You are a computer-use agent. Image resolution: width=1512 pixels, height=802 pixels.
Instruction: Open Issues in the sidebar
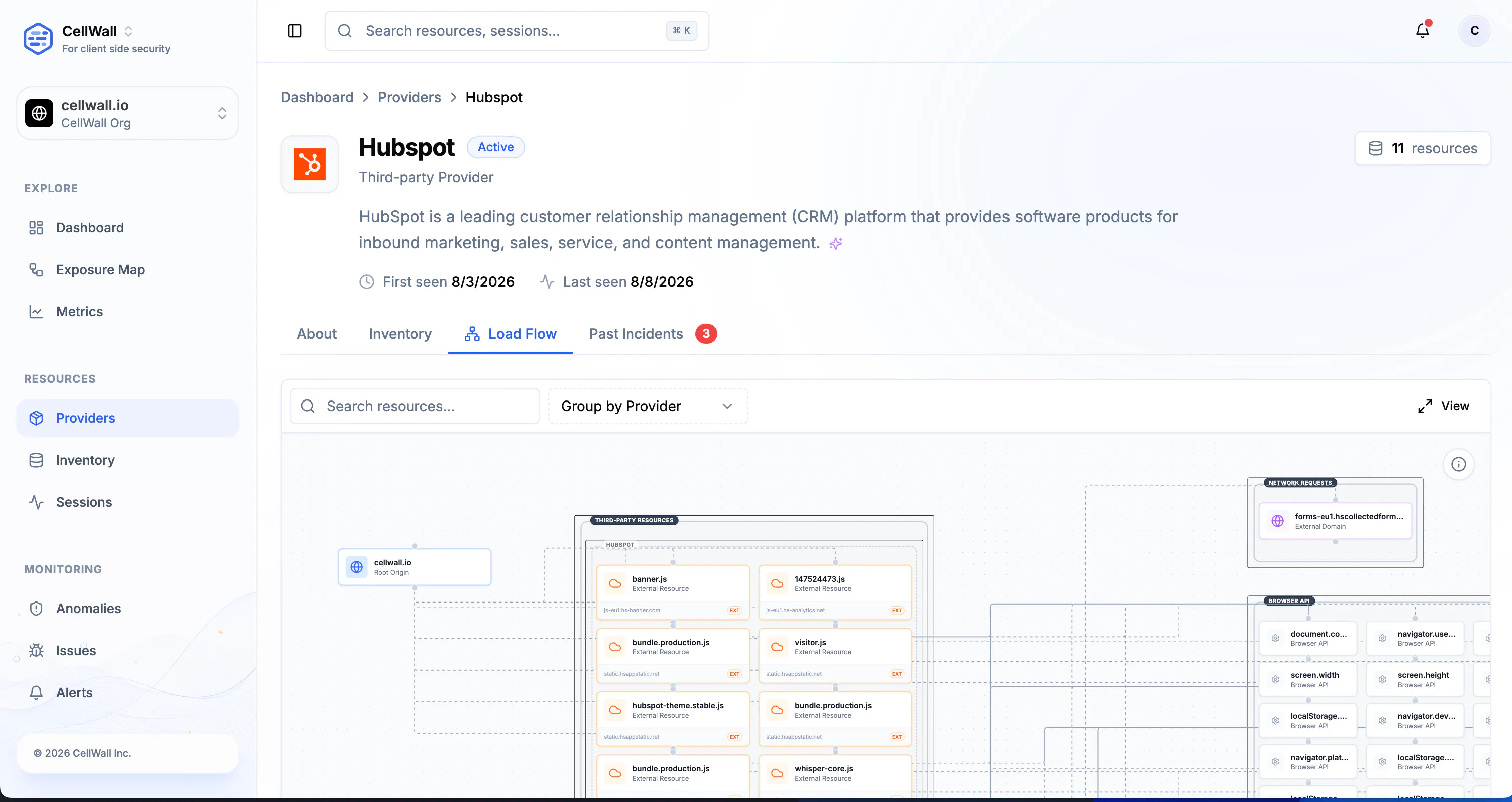tap(128, 651)
